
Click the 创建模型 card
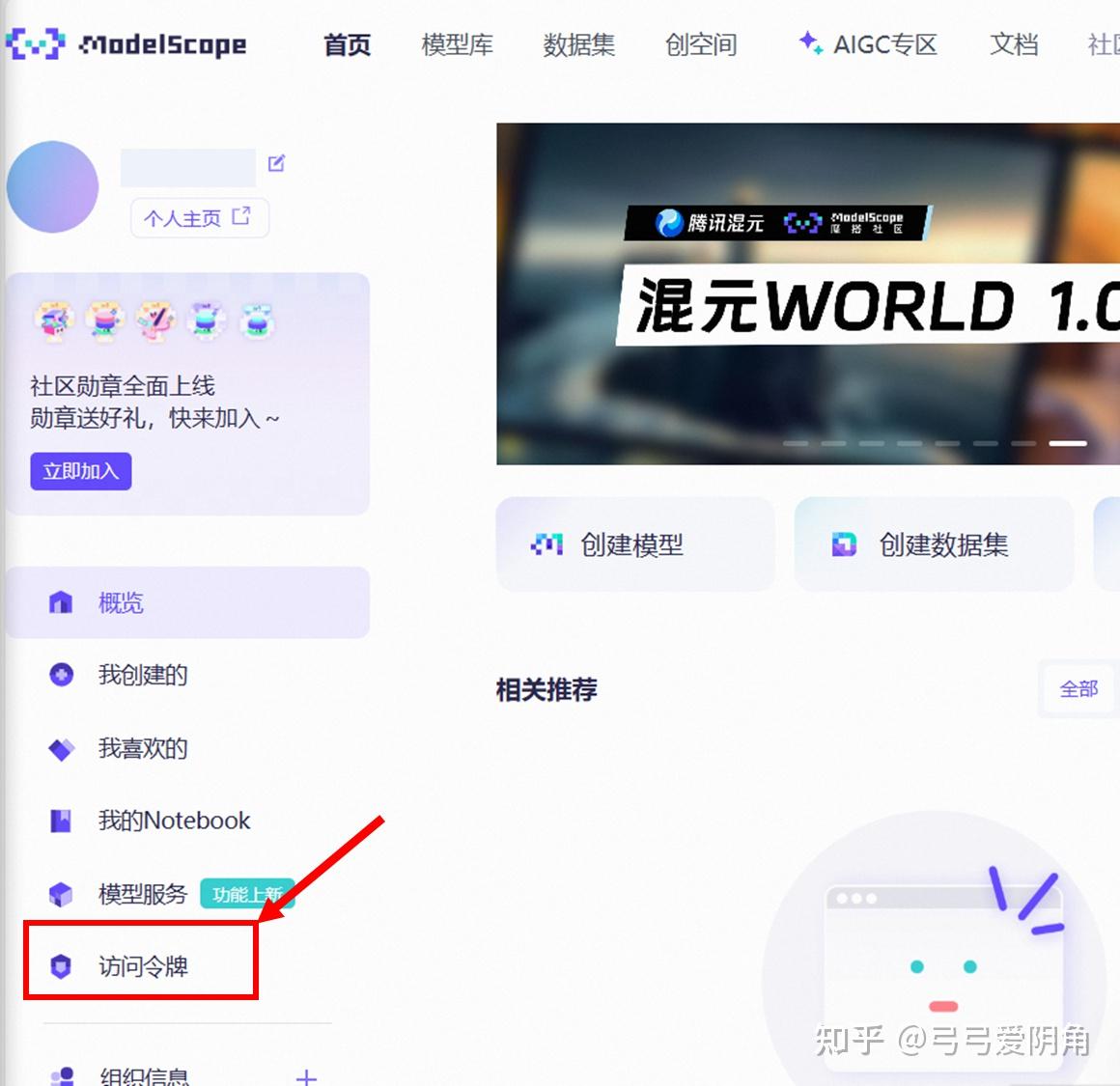click(x=634, y=544)
